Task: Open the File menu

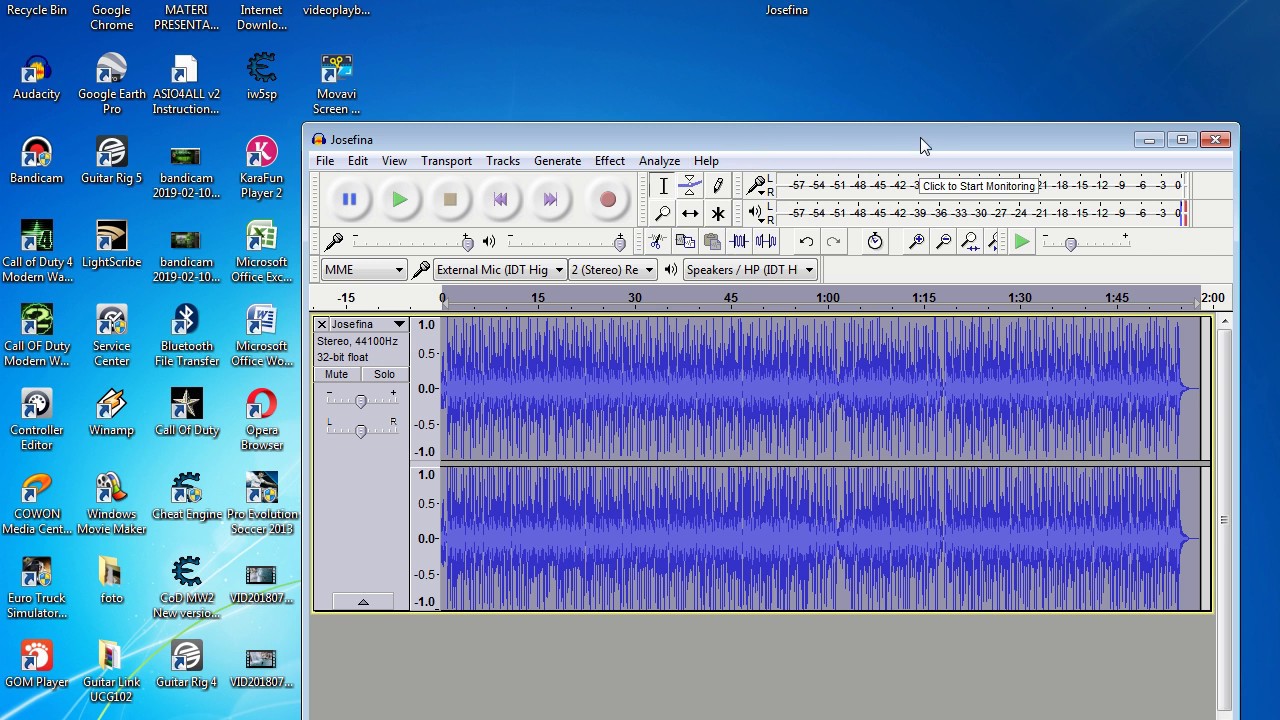Action: [x=325, y=161]
